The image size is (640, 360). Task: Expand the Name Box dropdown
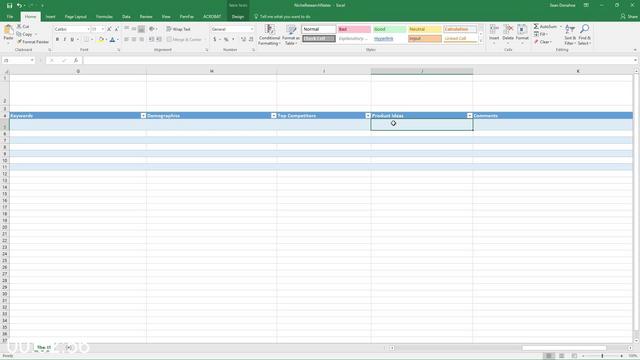(x=32, y=60)
